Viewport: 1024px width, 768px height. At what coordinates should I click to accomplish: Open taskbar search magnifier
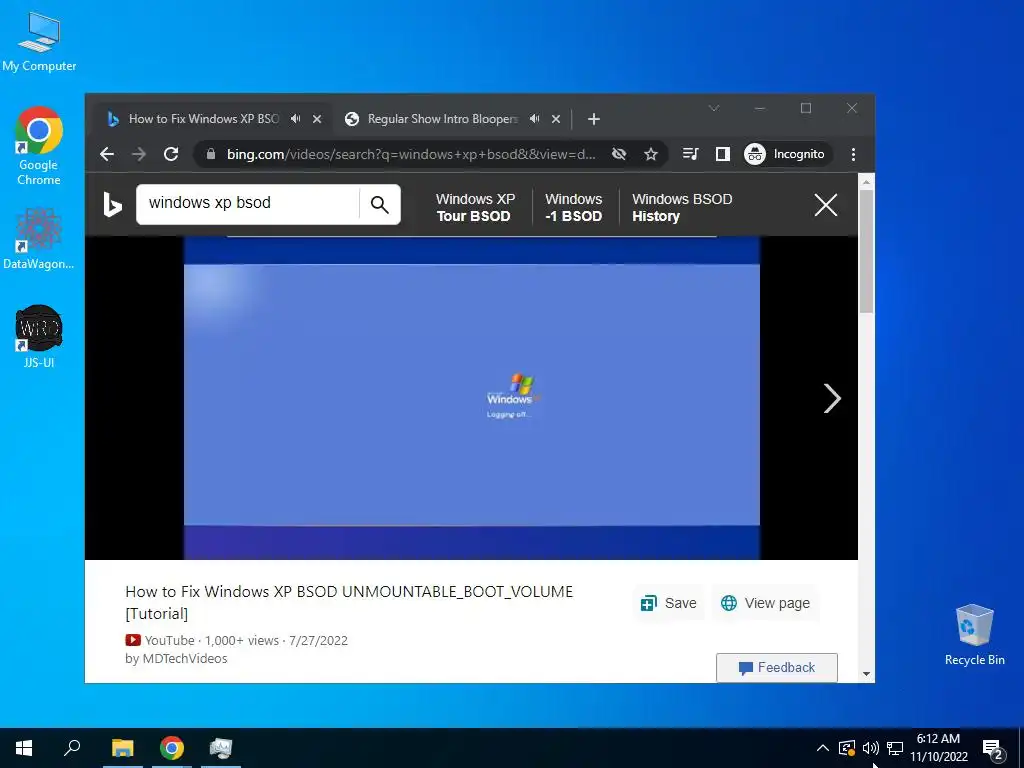tap(72, 748)
